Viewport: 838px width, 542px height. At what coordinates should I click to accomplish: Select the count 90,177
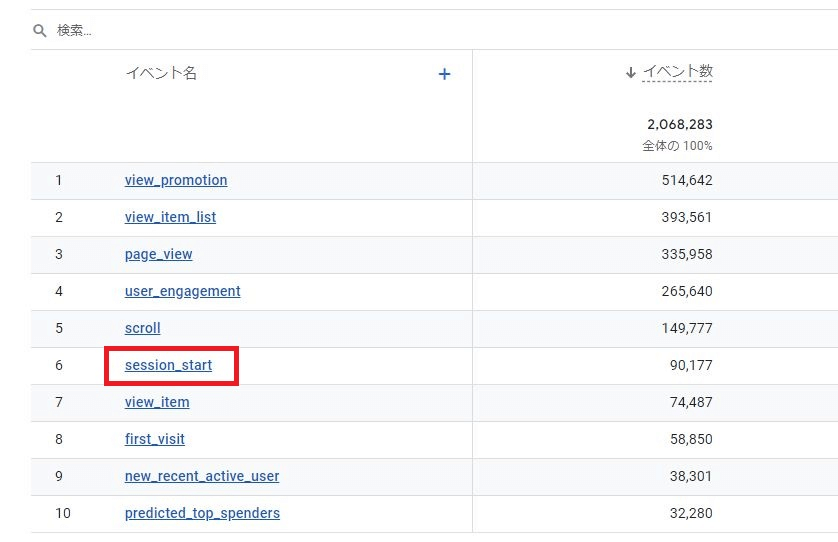[691, 365]
